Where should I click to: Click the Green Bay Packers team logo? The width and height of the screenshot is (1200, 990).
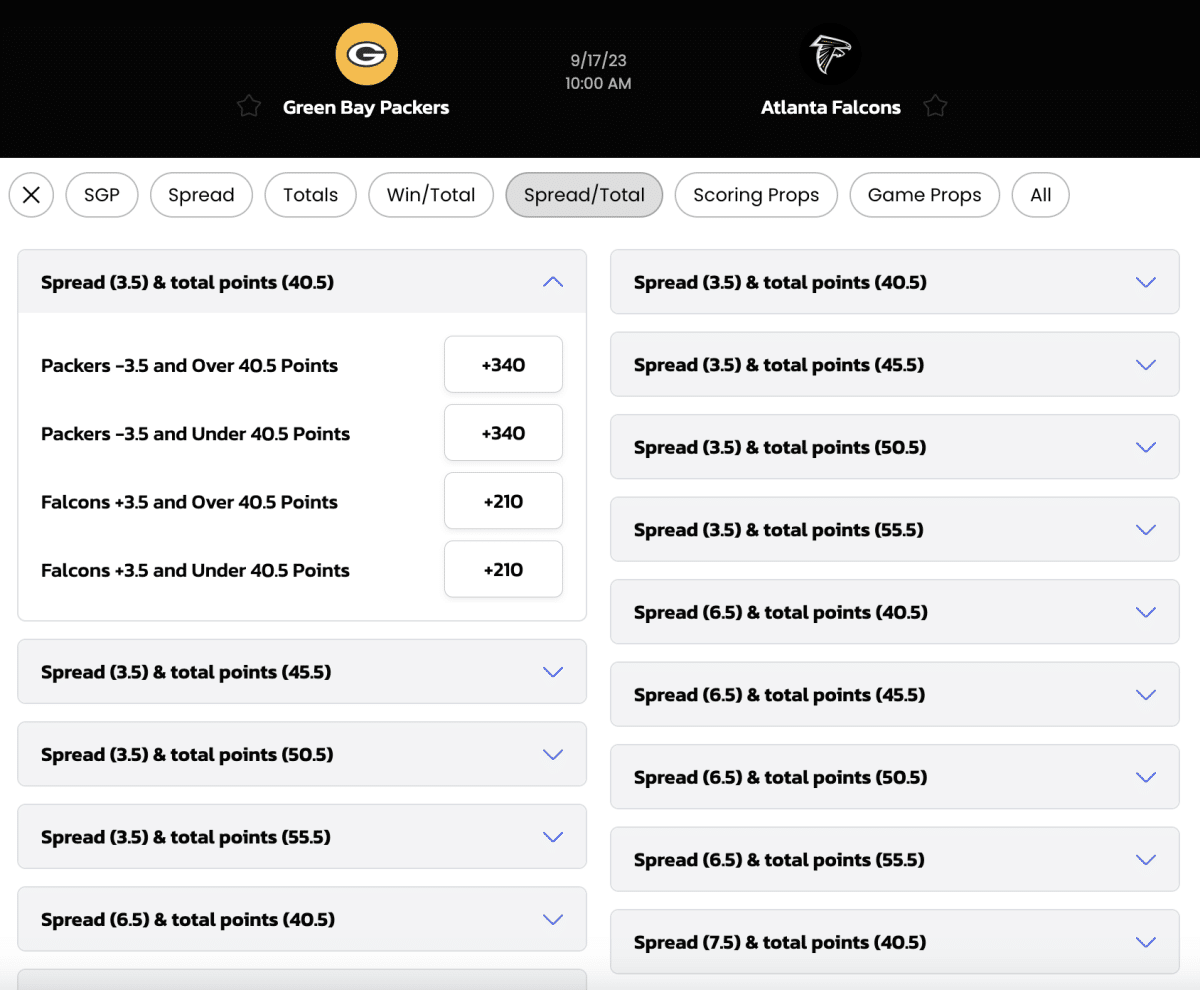(x=366, y=54)
